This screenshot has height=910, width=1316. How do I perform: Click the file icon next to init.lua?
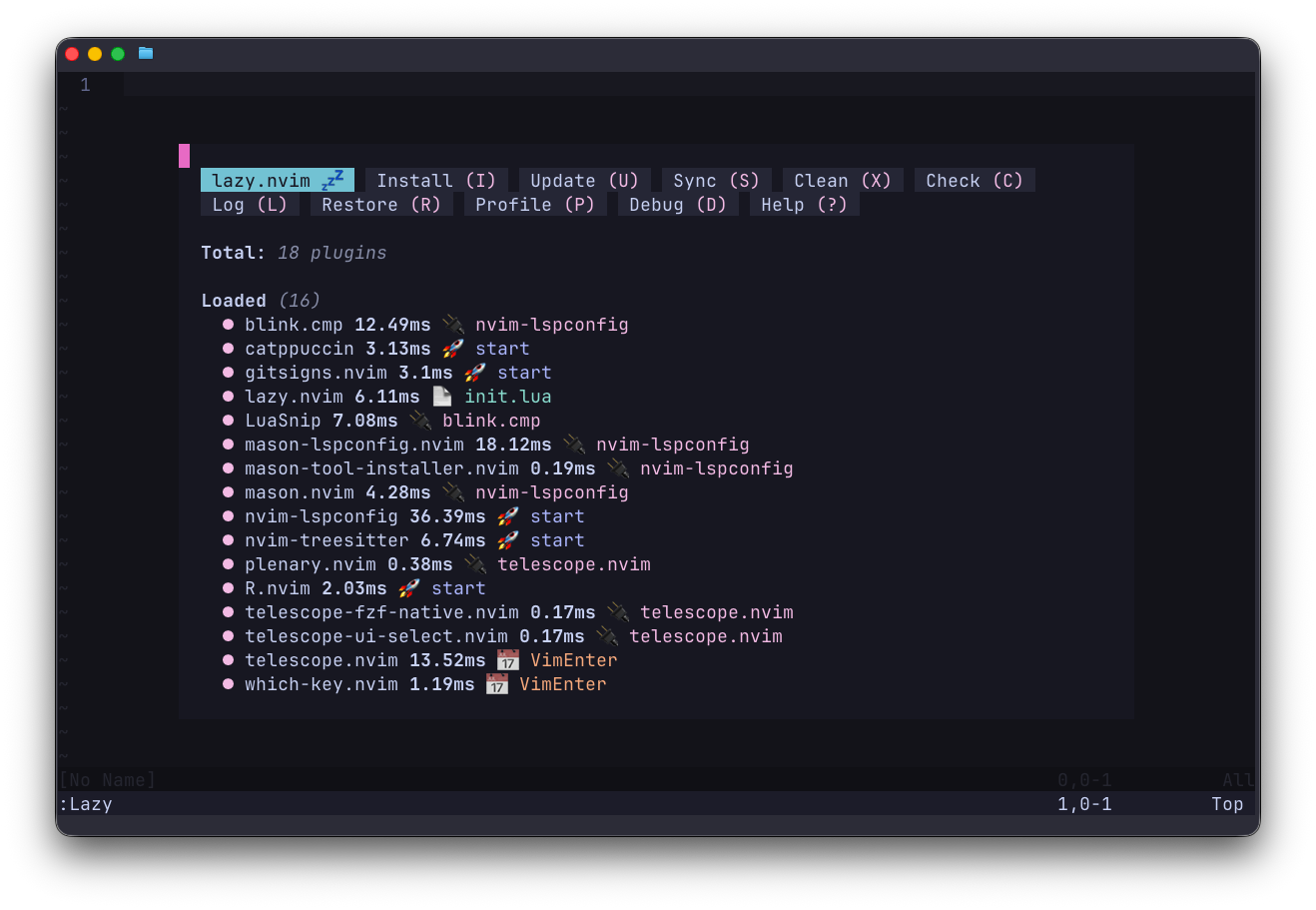[442, 397]
